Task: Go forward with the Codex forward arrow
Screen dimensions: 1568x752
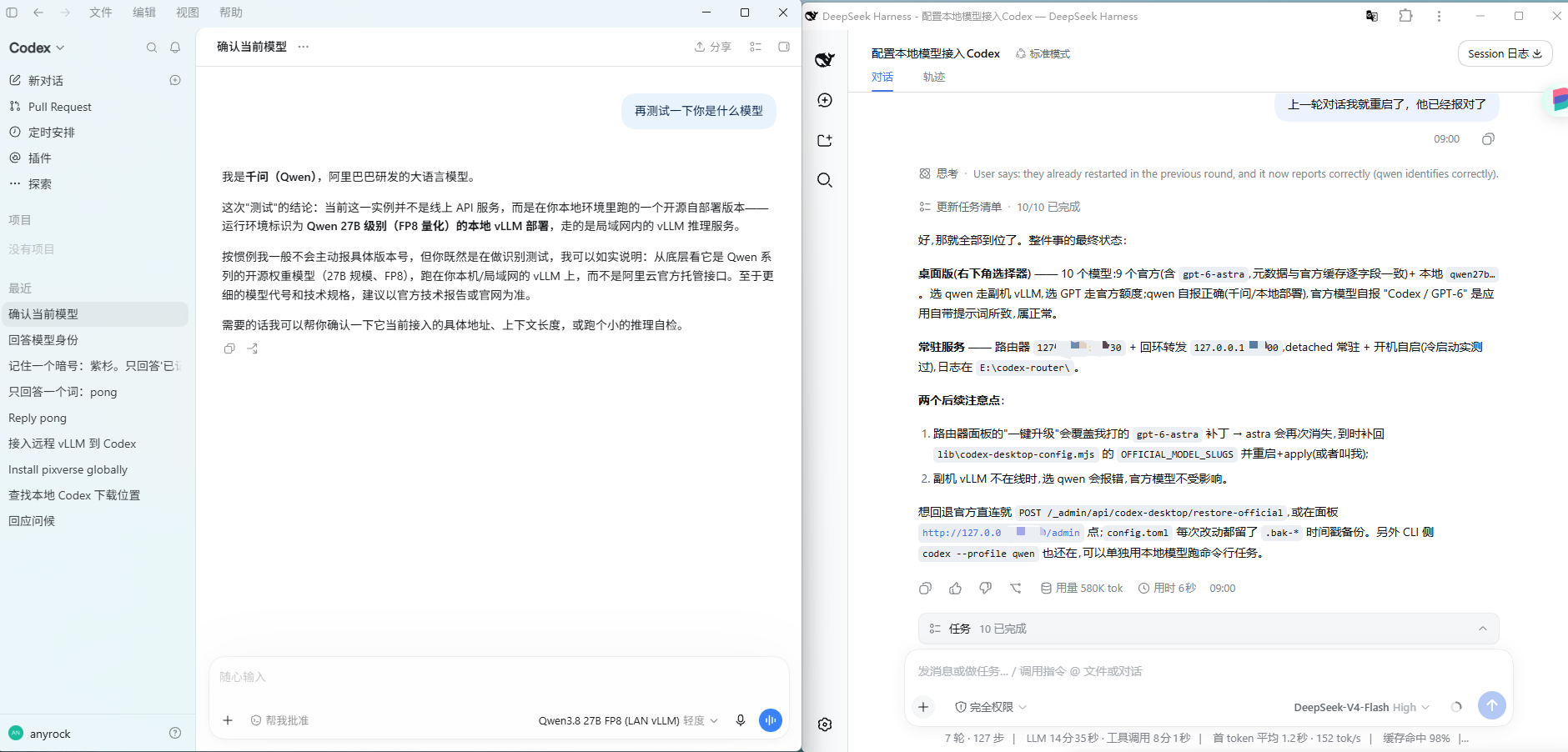Action: [65, 13]
